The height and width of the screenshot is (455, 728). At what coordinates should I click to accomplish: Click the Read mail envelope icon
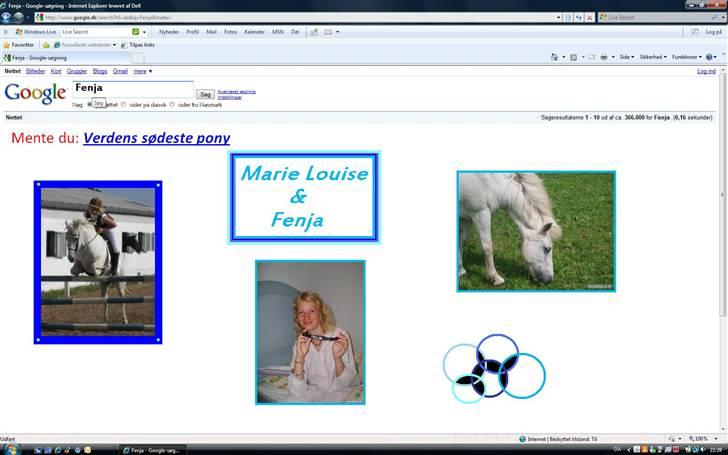592,57
